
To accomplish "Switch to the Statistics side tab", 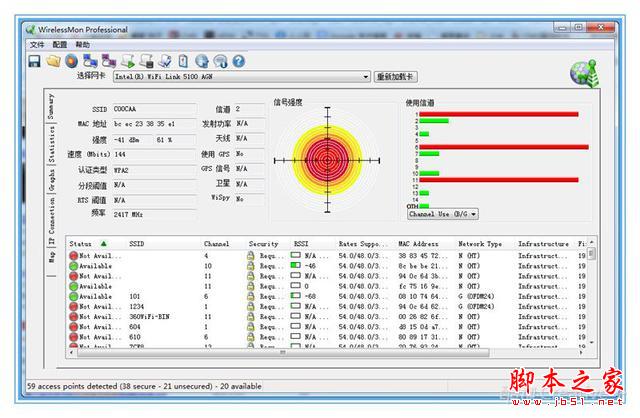I will click(51, 144).
